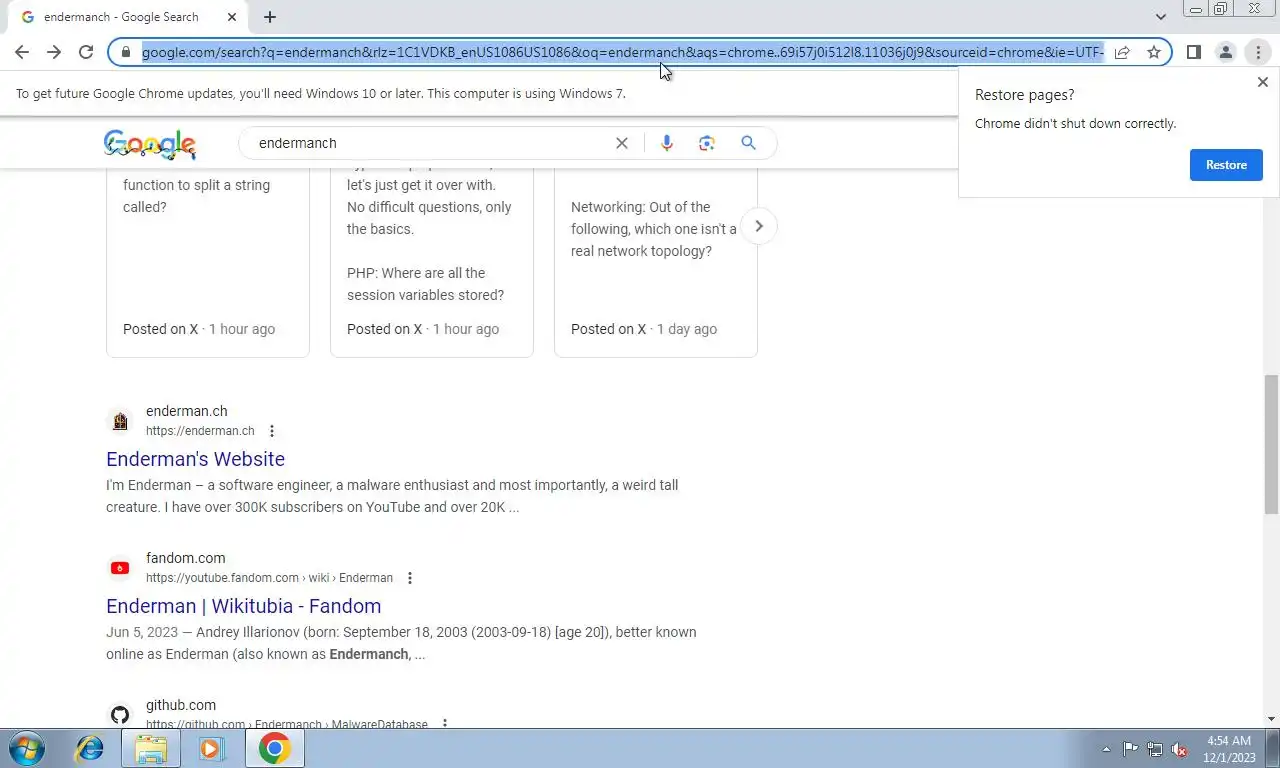Bookmark this tab with star icon
The image size is (1280, 768).
[x=1154, y=52]
